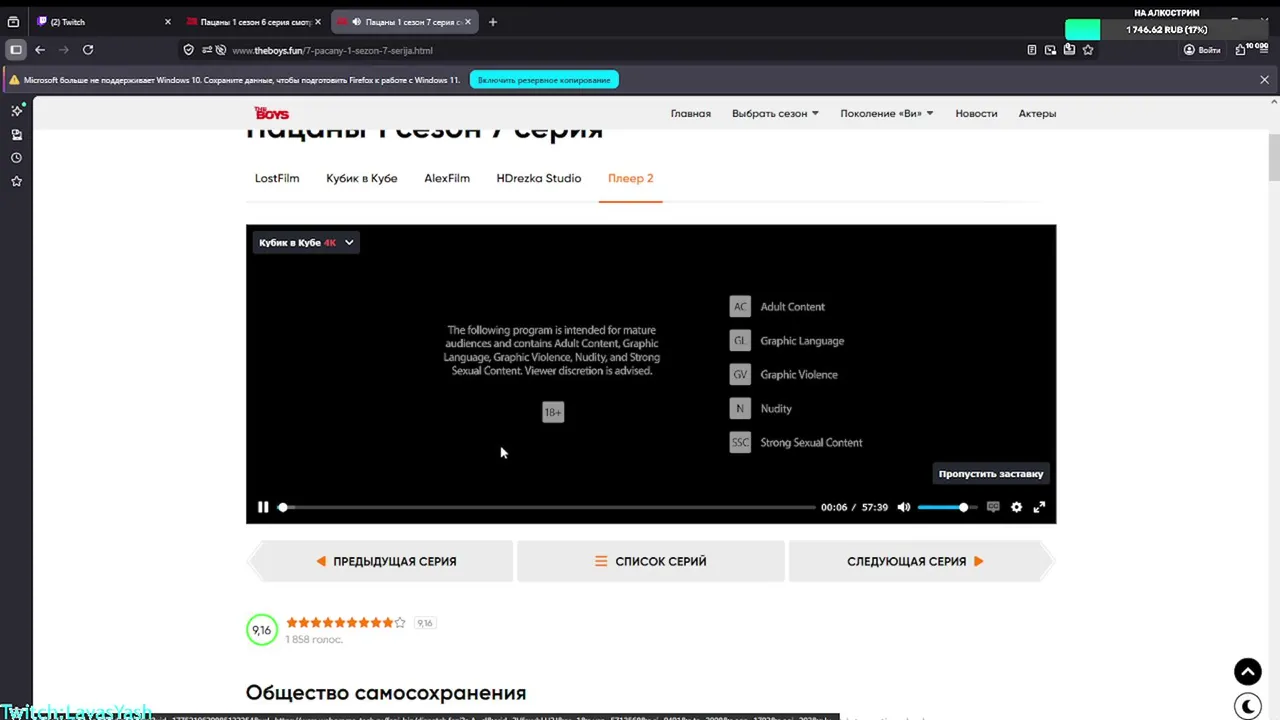Open the sidebar AI sparkle icon

tap(16, 111)
